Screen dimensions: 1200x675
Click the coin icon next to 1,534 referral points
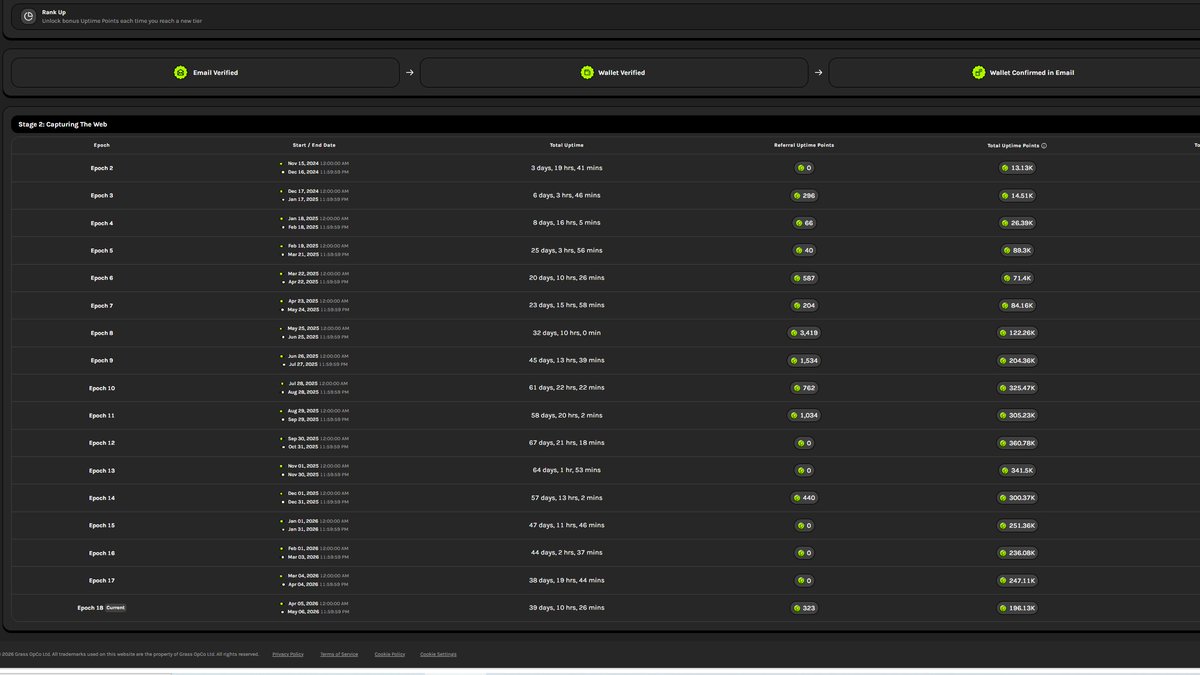795,360
